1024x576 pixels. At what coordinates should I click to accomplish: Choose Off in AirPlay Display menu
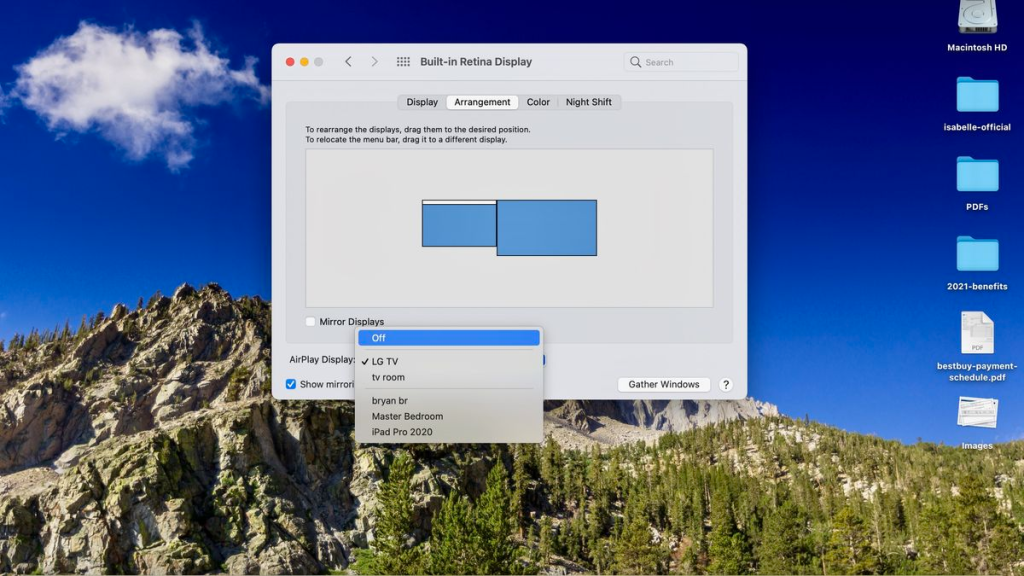(449, 338)
